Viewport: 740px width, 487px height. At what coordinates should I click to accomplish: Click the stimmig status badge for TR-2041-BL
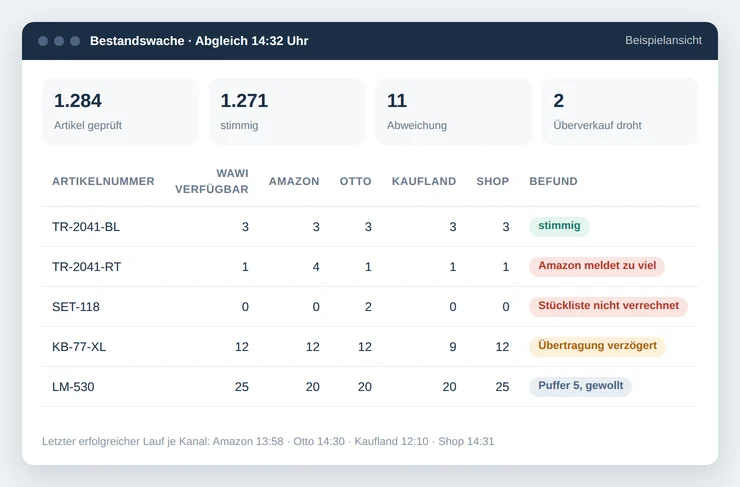tap(559, 226)
